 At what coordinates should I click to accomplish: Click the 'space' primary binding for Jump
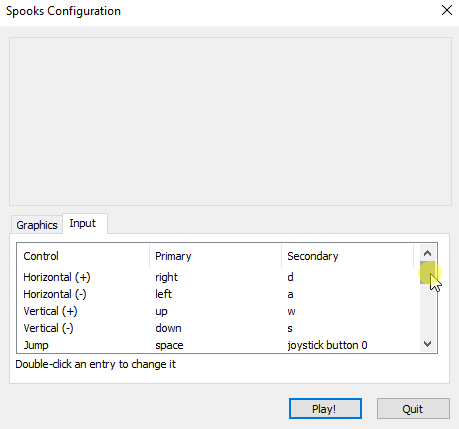click(x=169, y=345)
